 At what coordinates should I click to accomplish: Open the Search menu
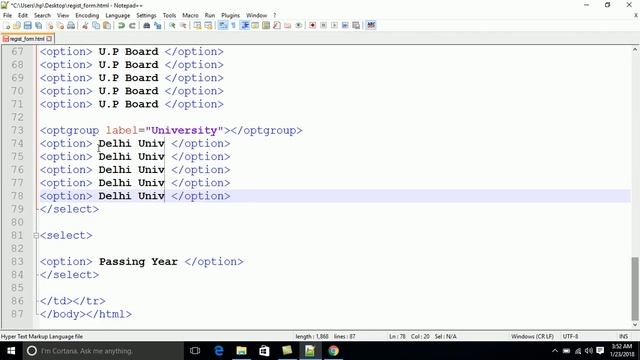click(42, 16)
